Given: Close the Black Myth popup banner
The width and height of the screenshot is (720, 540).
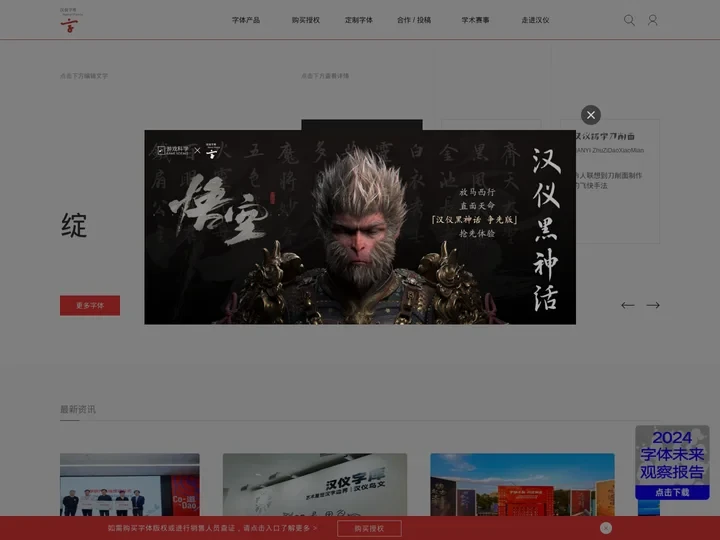Looking at the screenshot, I should pos(591,115).
